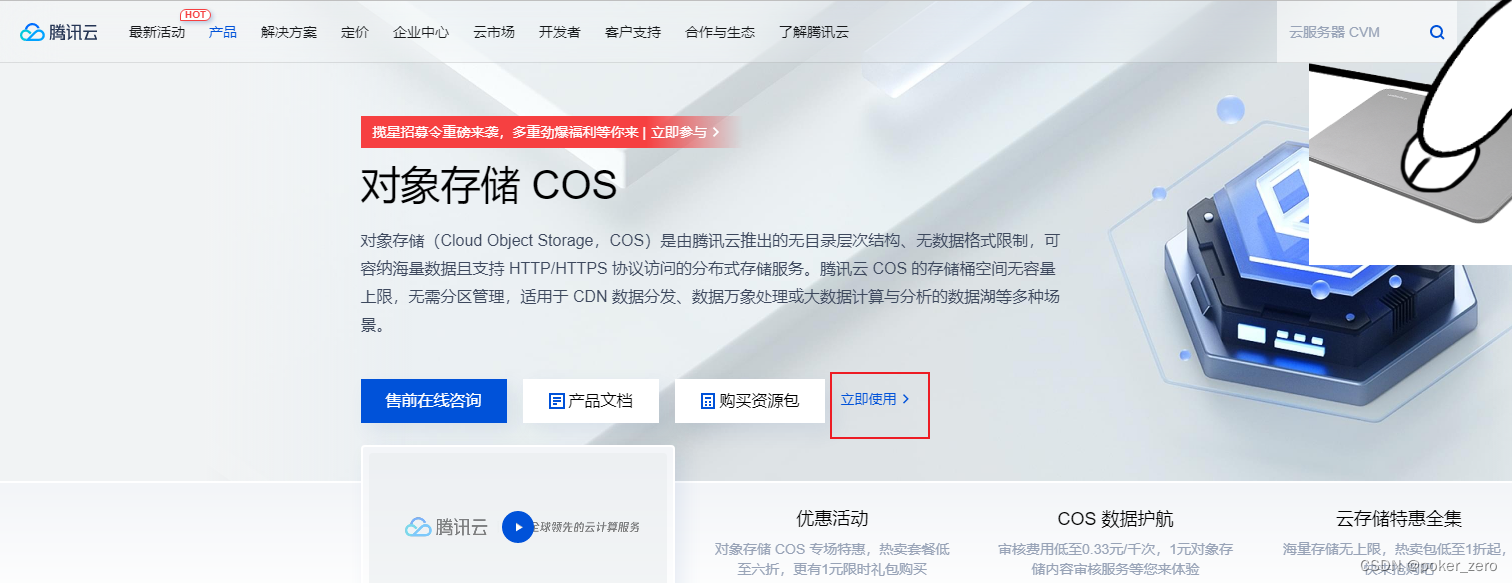Open the 产品 menu
This screenshot has height=583, width=1512.
click(x=223, y=32)
